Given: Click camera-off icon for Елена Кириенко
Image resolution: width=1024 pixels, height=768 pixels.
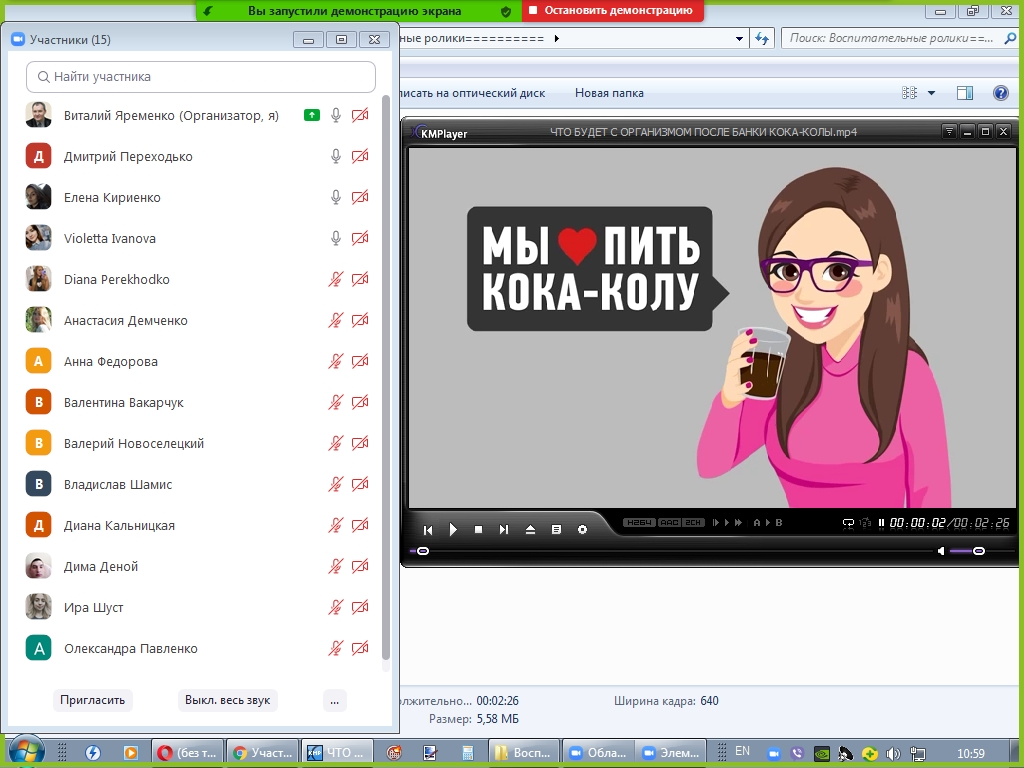Looking at the screenshot, I should click(x=360, y=197).
